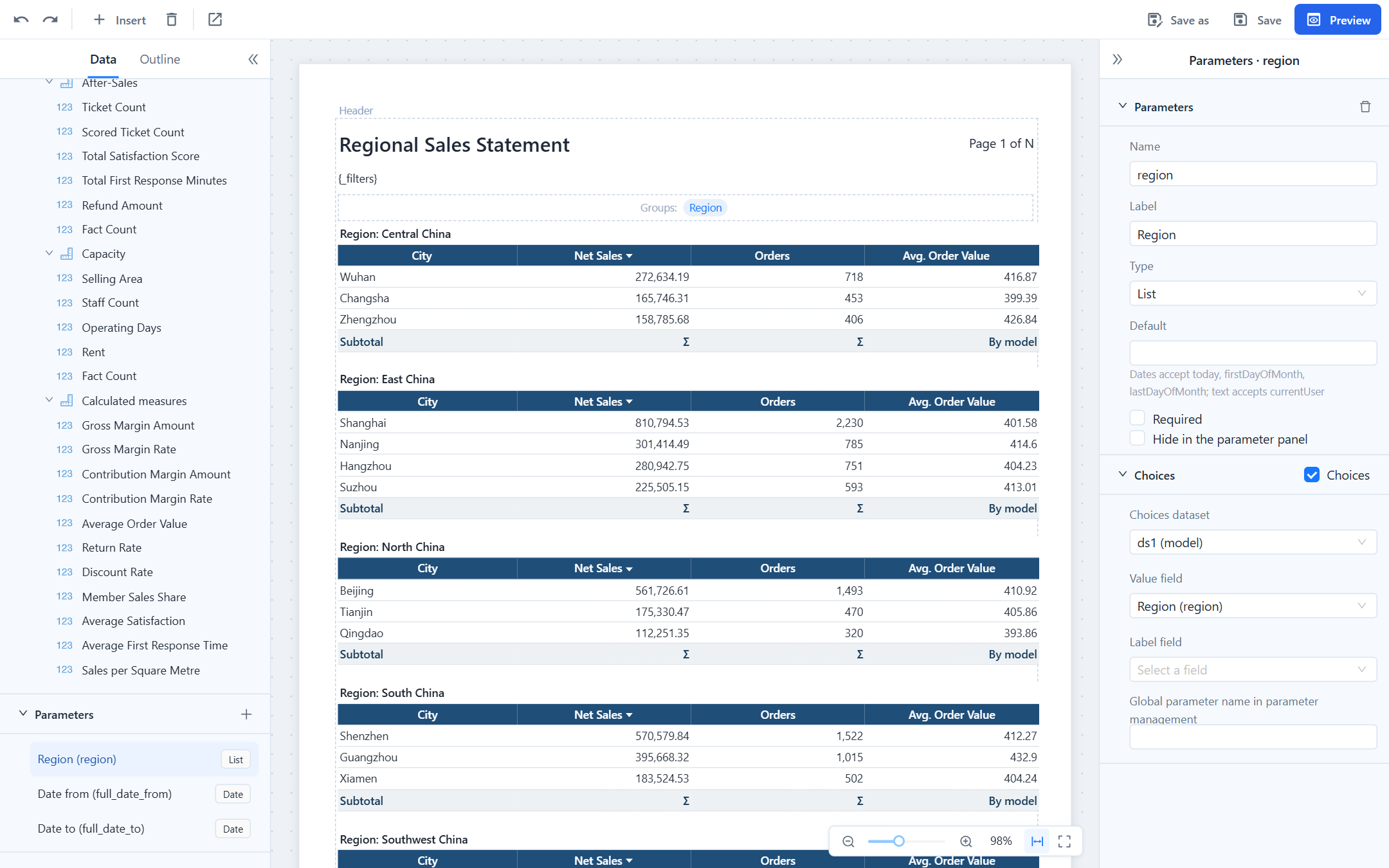The width and height of the screenshot is (1389, 868).
Task: Click the Preview button
Action: pos(1338,20)
